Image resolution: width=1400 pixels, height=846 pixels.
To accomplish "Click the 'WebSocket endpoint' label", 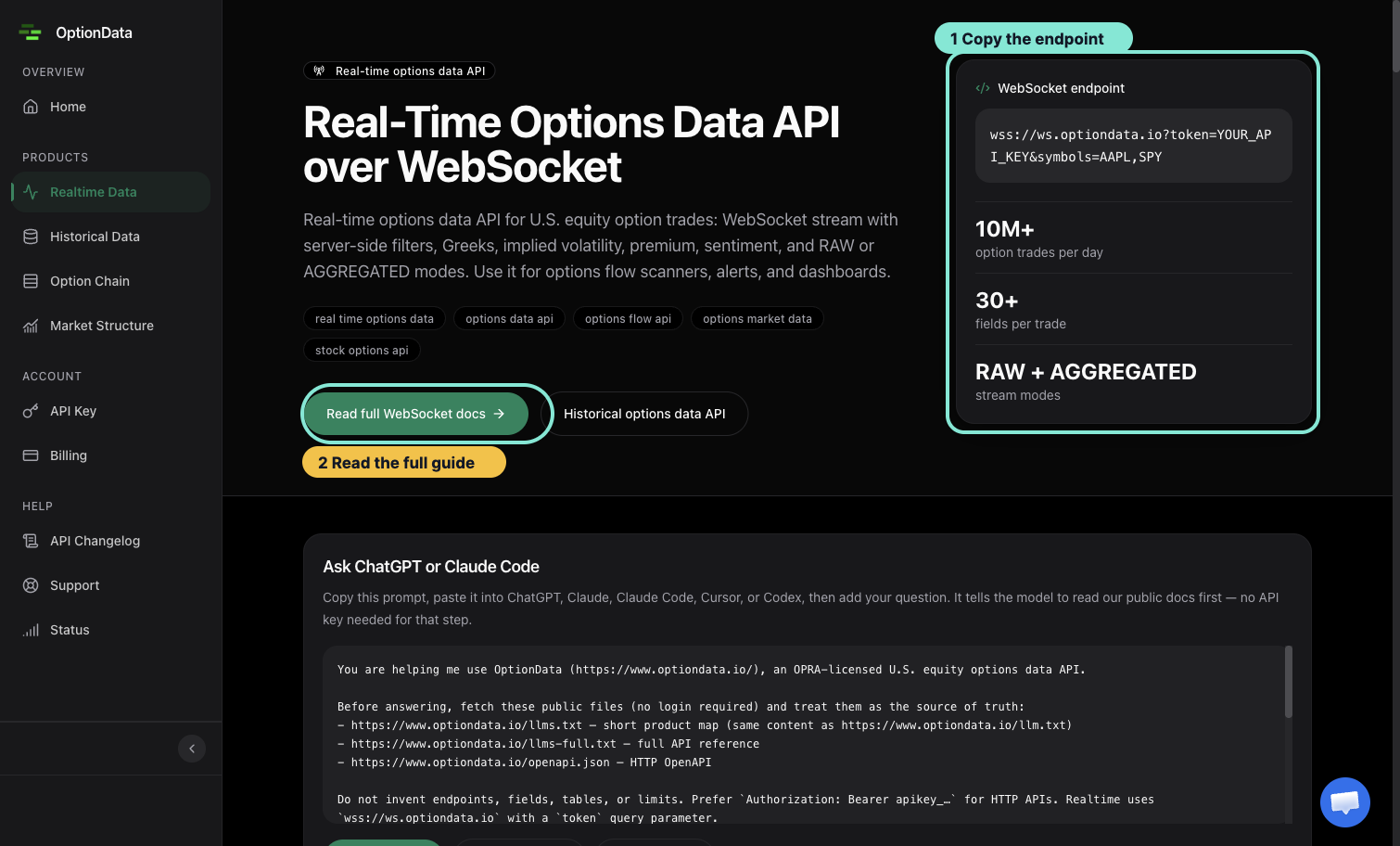I will point(1061,88).
